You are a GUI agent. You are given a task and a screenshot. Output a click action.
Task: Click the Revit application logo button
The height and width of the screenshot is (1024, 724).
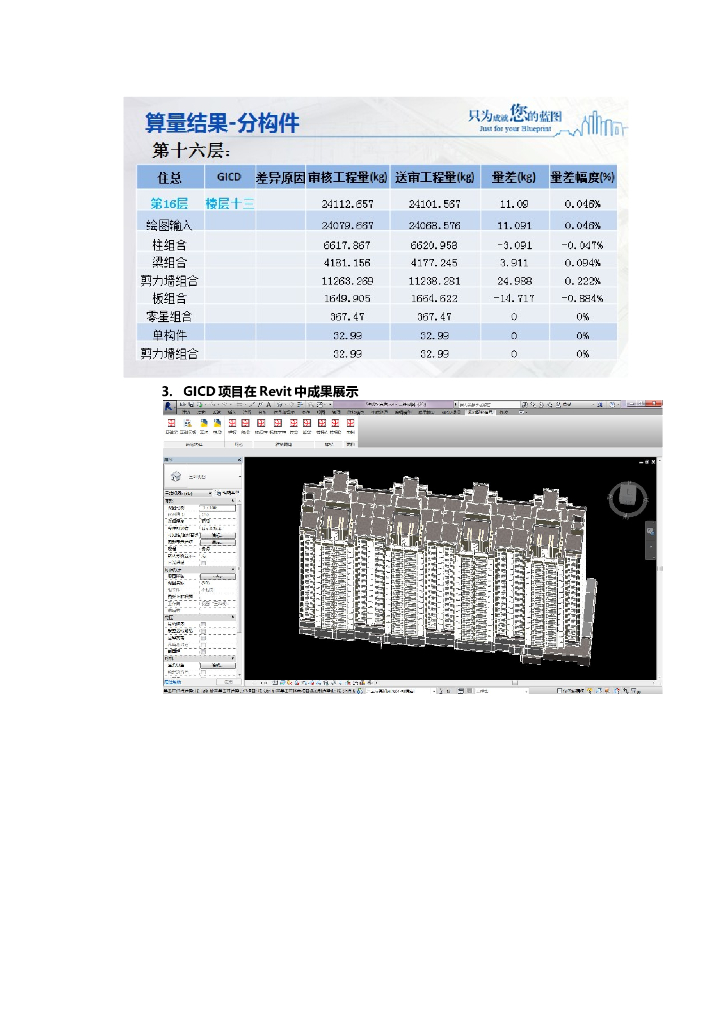coord(170,407)
